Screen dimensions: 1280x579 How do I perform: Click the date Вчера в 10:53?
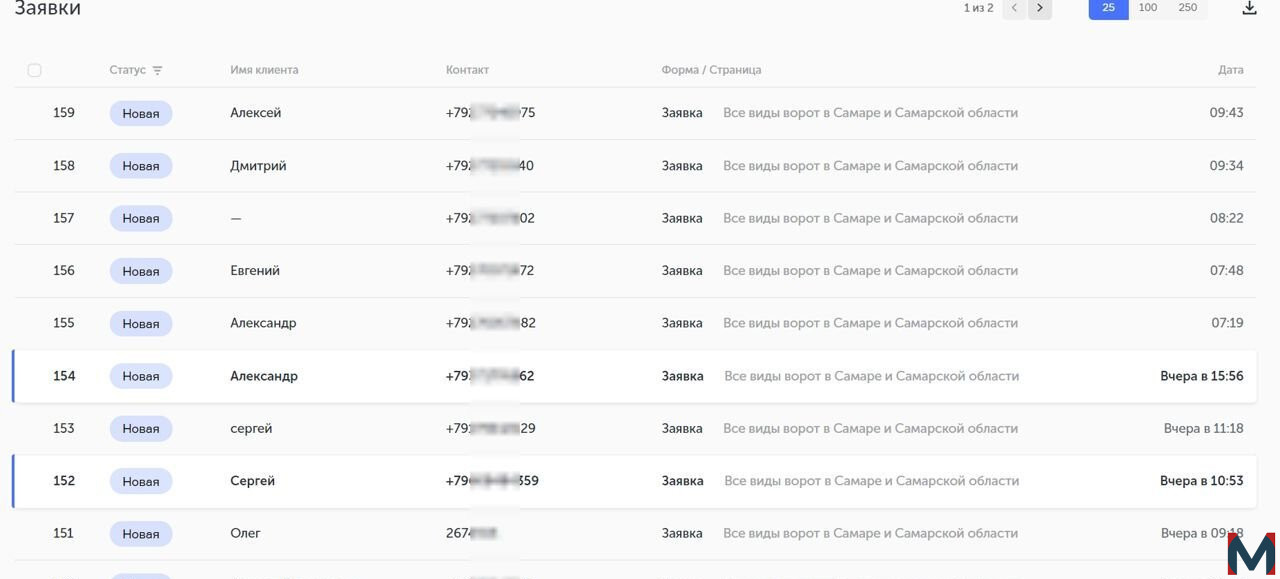tap(1202, 481)
